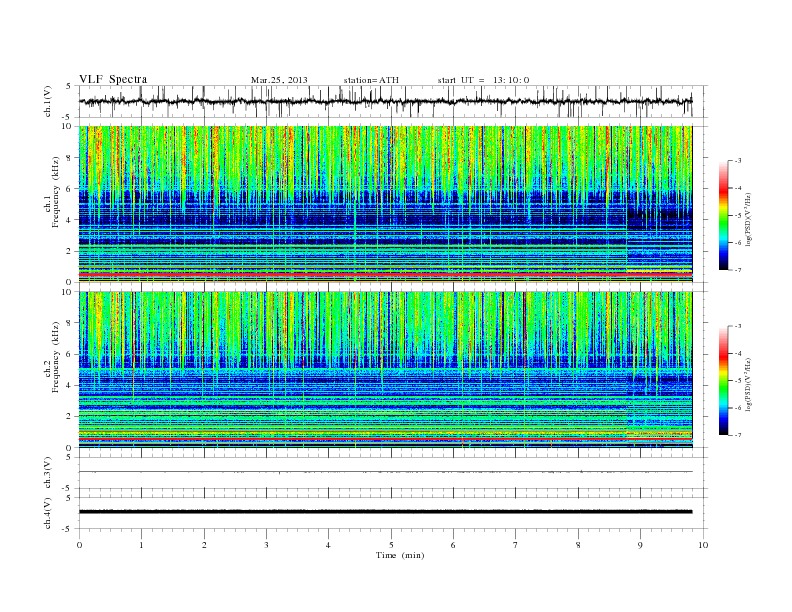Click time-axis tick label "8"
This screenshot has width=792, height=612.
(x=578, y=545)
